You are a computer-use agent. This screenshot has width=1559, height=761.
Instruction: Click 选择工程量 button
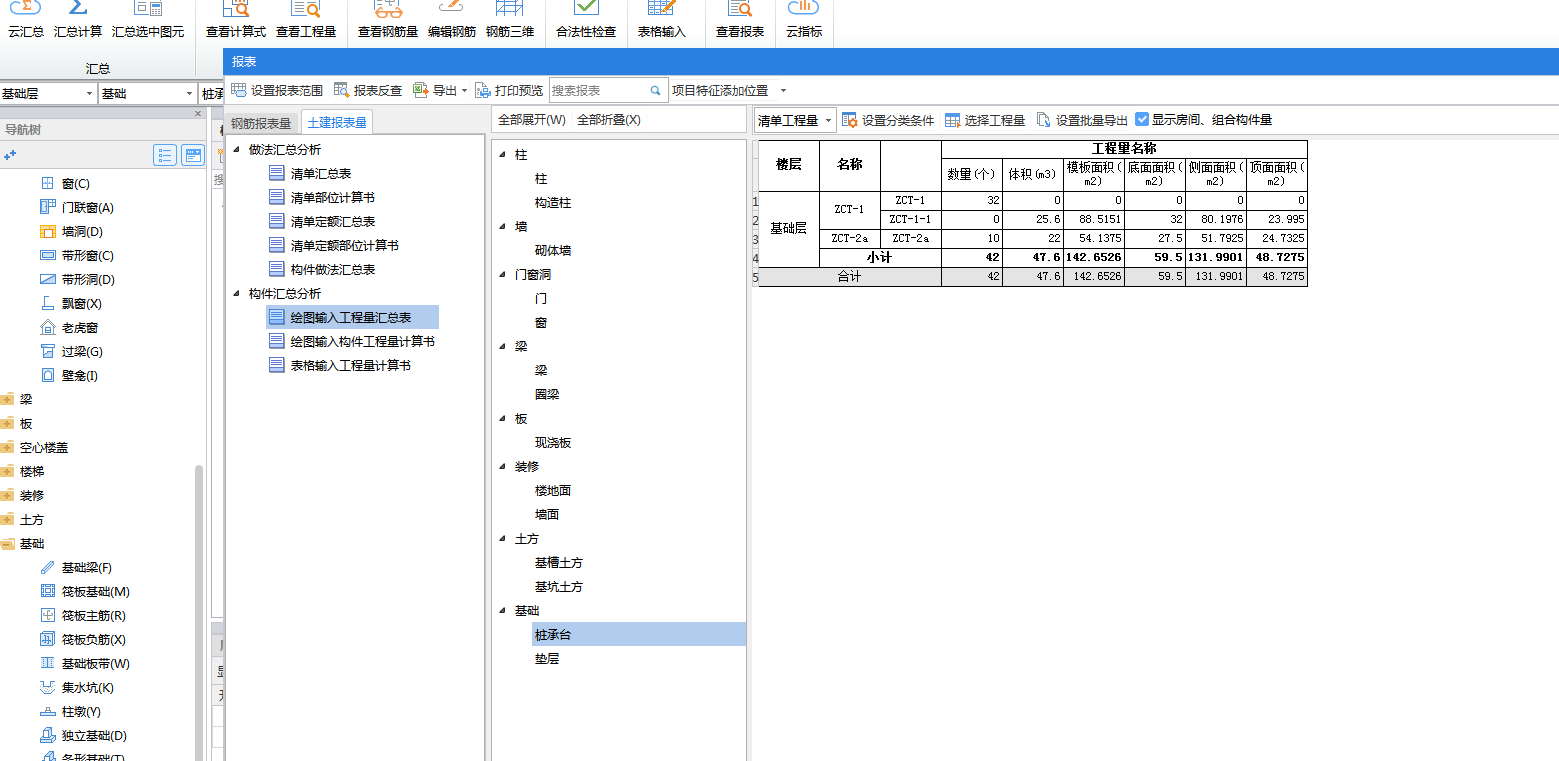985,120
